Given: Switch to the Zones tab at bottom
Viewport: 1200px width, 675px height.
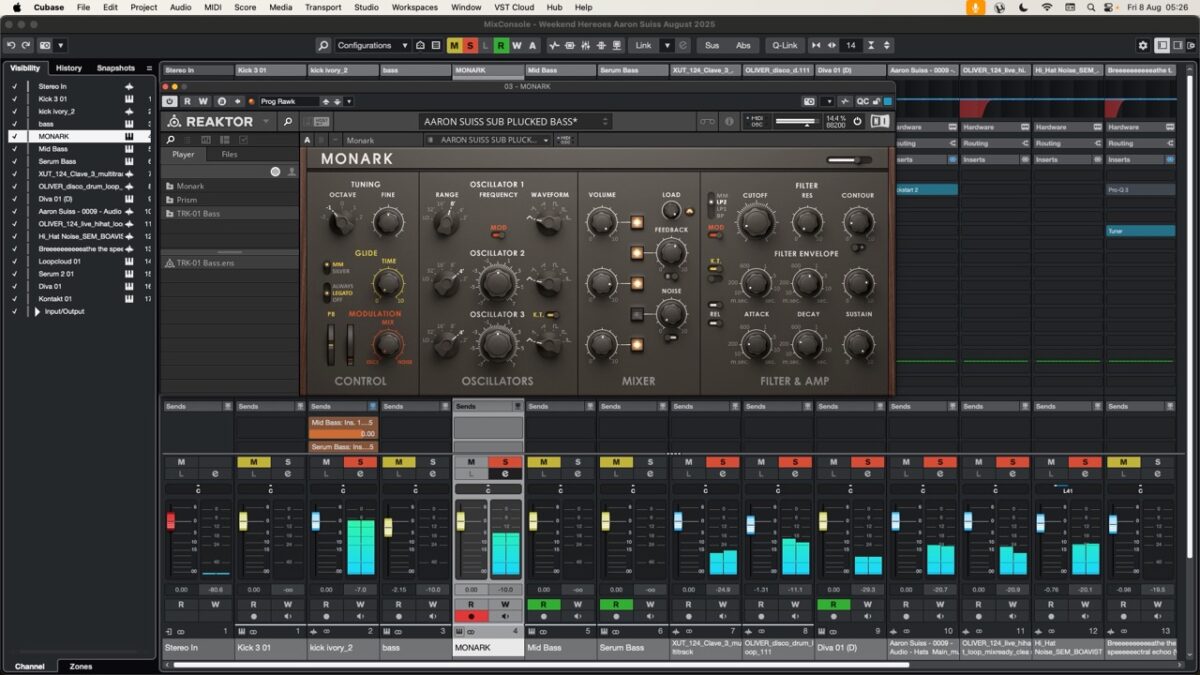Looking at the screenshot, I should [81, 666].
